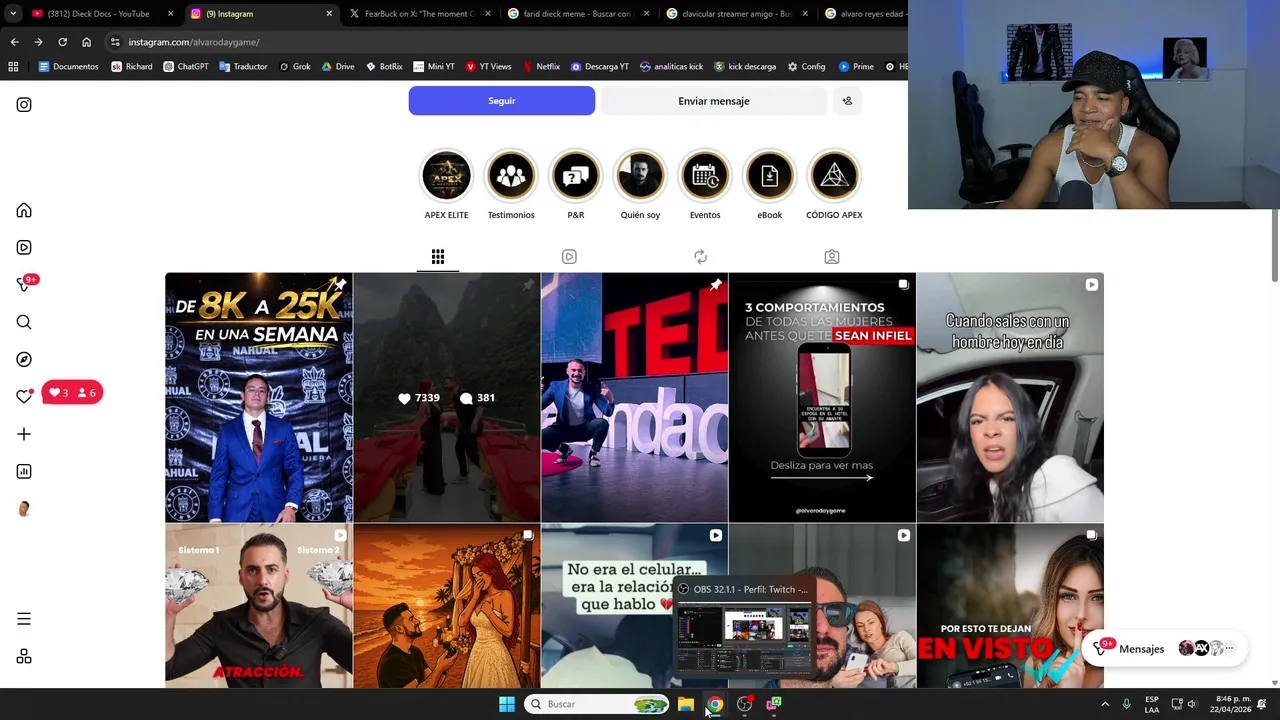Viewport: 1280px width, 720px height.
Task: Click the instagram.com address bar
Action: [505, 42]
